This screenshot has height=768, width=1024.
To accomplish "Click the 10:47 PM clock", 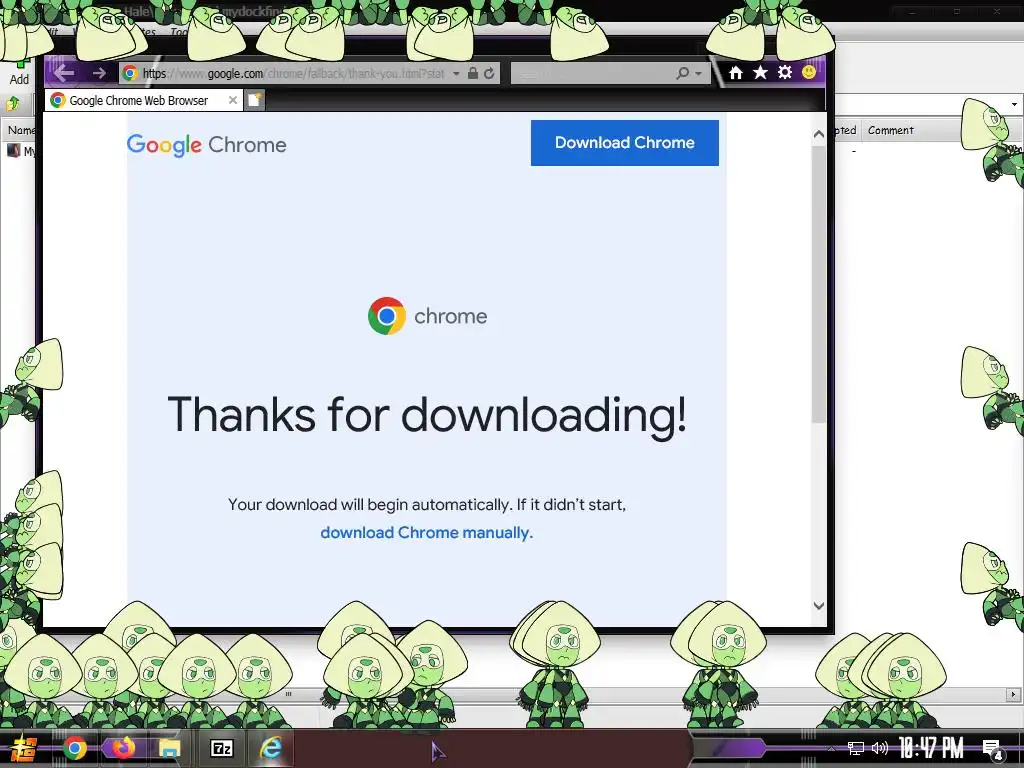I will click(931, 748).
